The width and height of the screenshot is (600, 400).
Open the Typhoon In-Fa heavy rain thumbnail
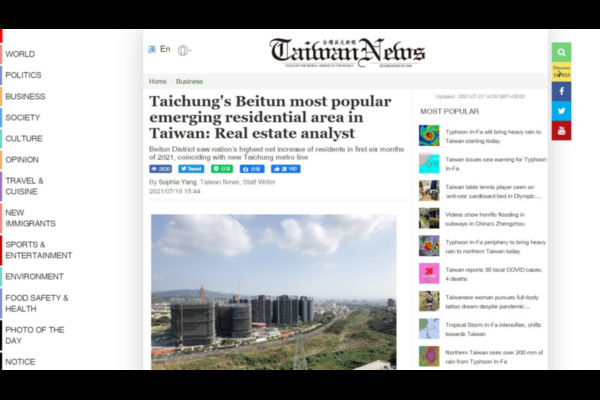[x=429, y=135]
